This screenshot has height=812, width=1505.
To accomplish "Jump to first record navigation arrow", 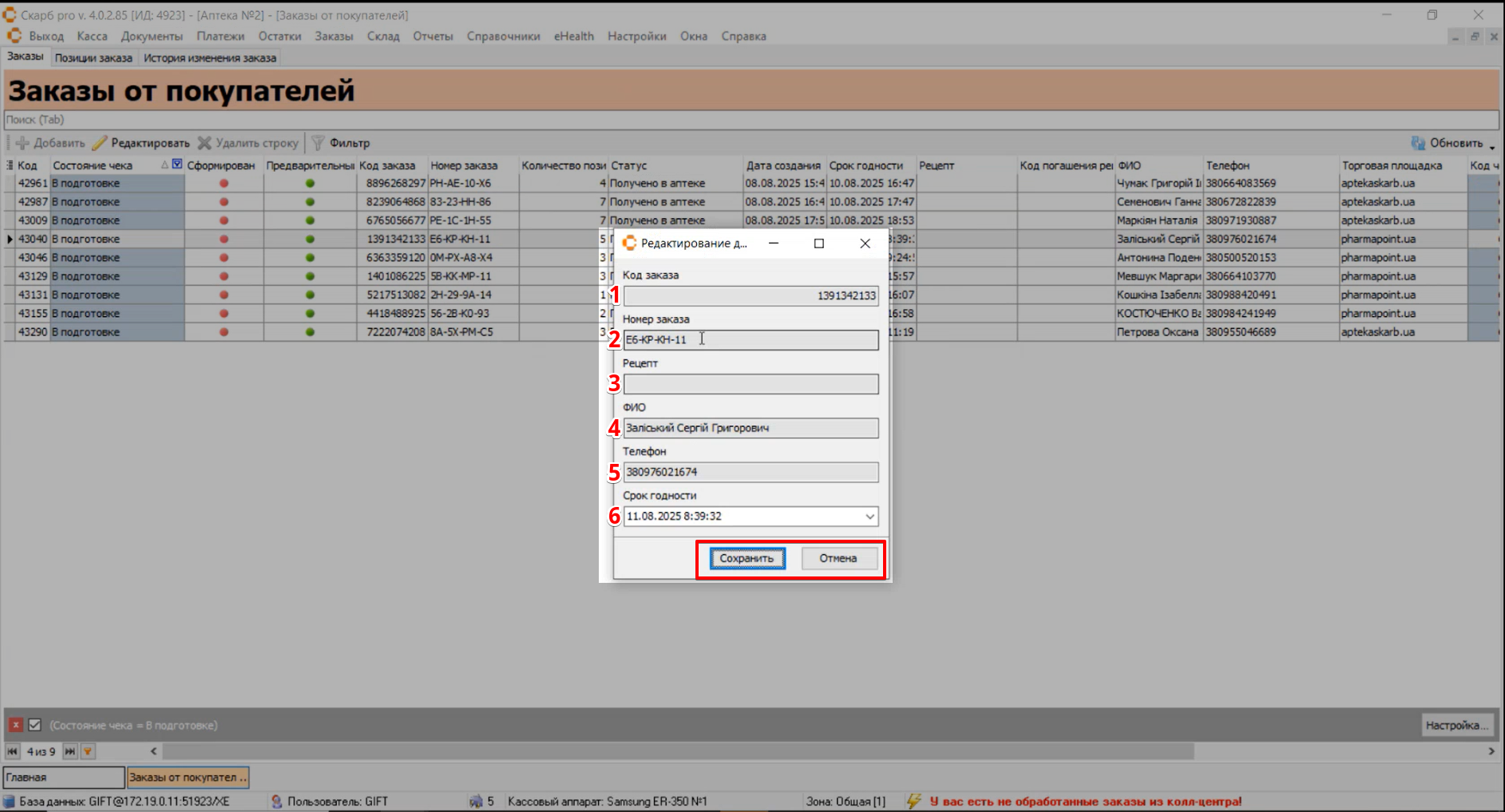I will coord(13,751).
